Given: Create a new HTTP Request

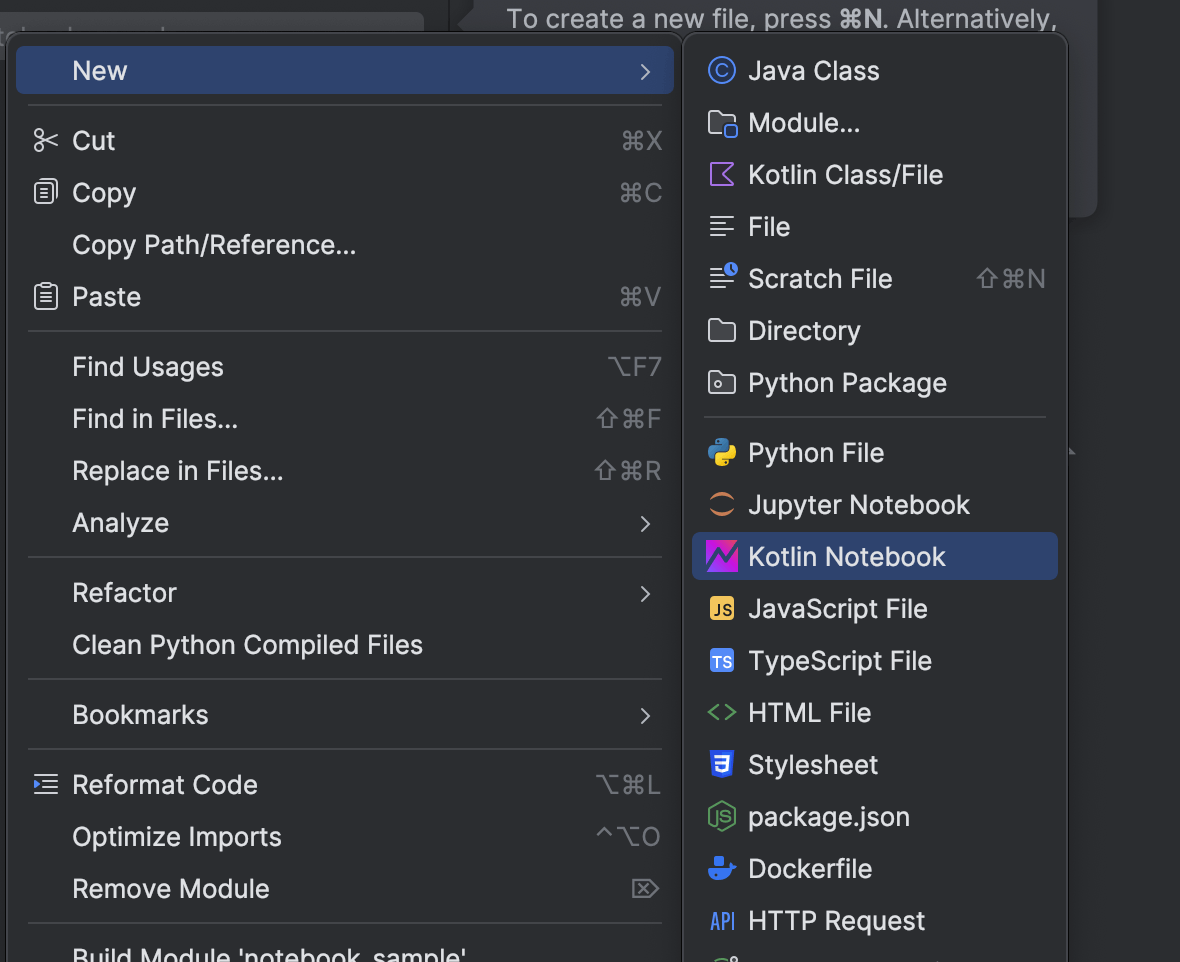Looking at the screenshot, I should click(874, 921).
